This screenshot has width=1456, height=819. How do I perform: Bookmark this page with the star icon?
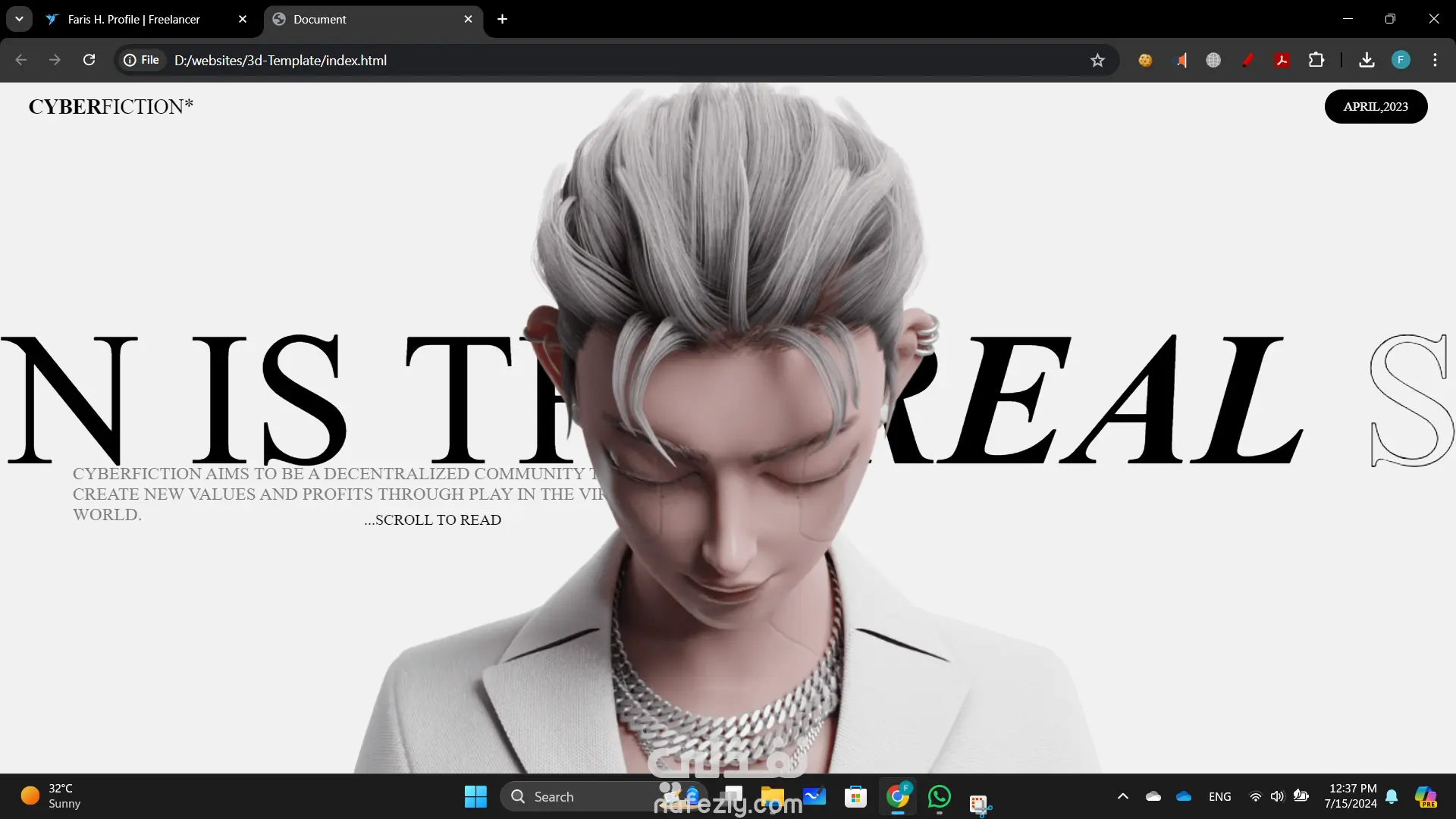pos(1097,60)
